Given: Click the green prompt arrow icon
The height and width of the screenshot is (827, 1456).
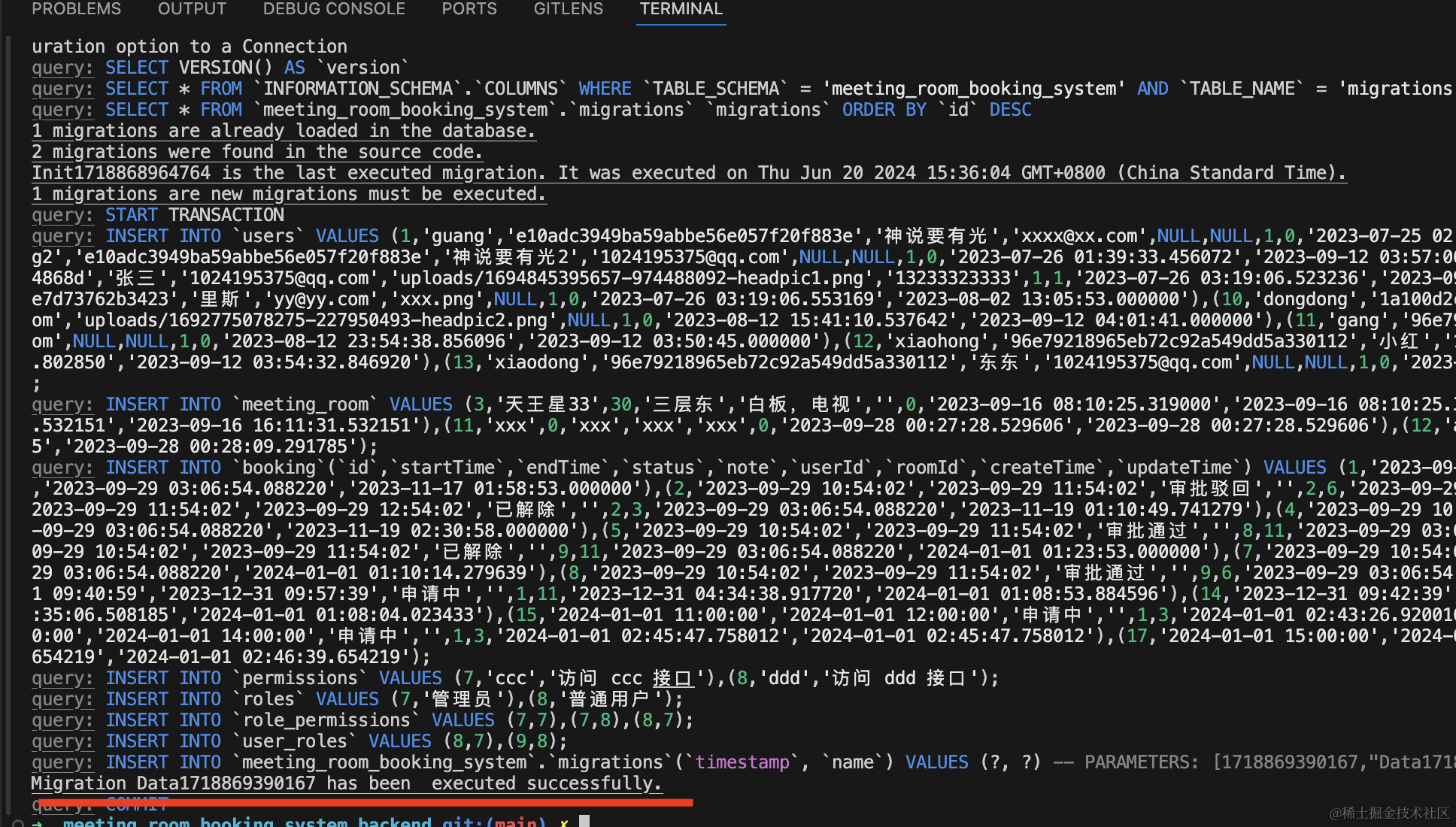Looking at the screenshot, I should (x=38, y=822).
